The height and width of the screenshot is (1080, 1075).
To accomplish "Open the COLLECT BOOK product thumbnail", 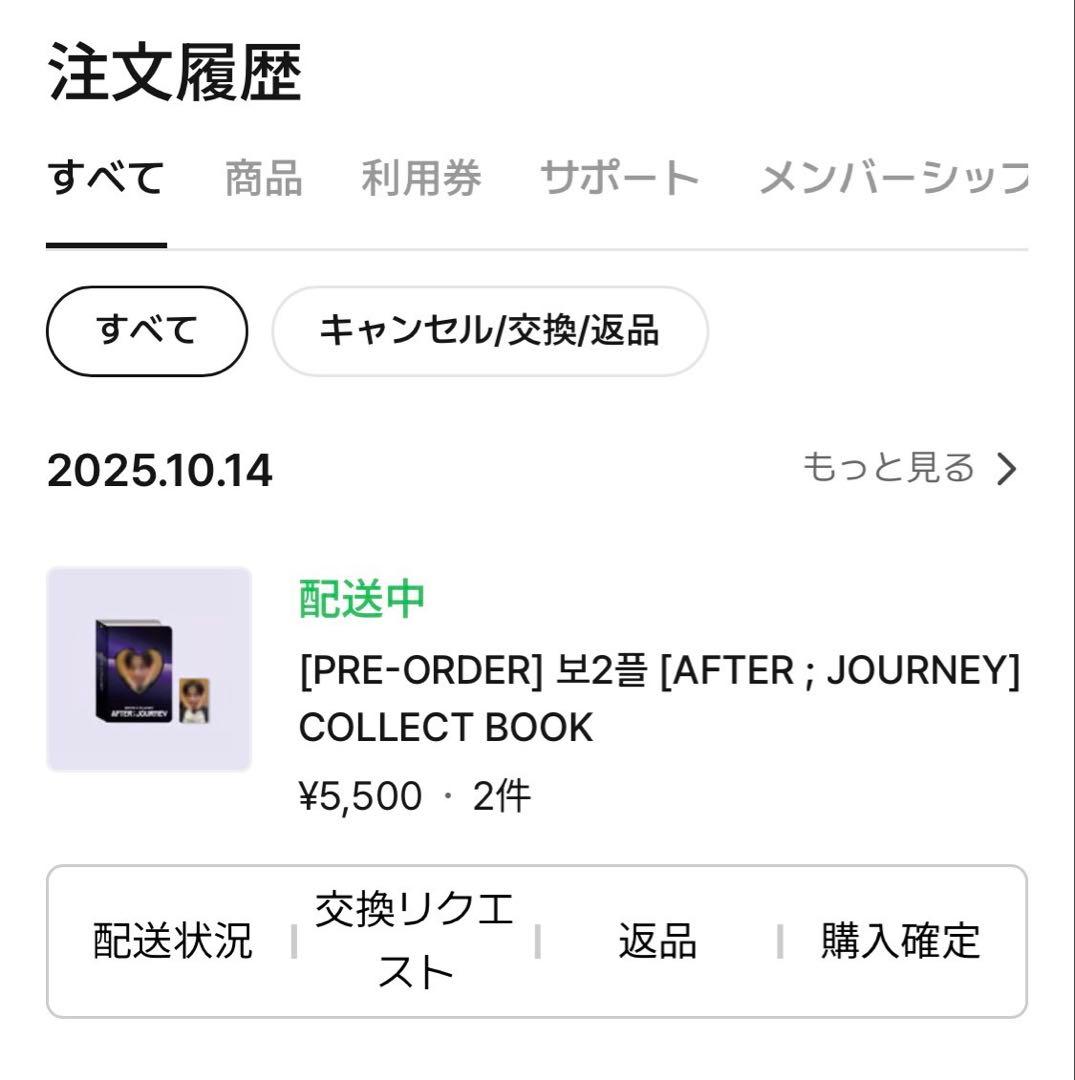I will tap(148, 668).
